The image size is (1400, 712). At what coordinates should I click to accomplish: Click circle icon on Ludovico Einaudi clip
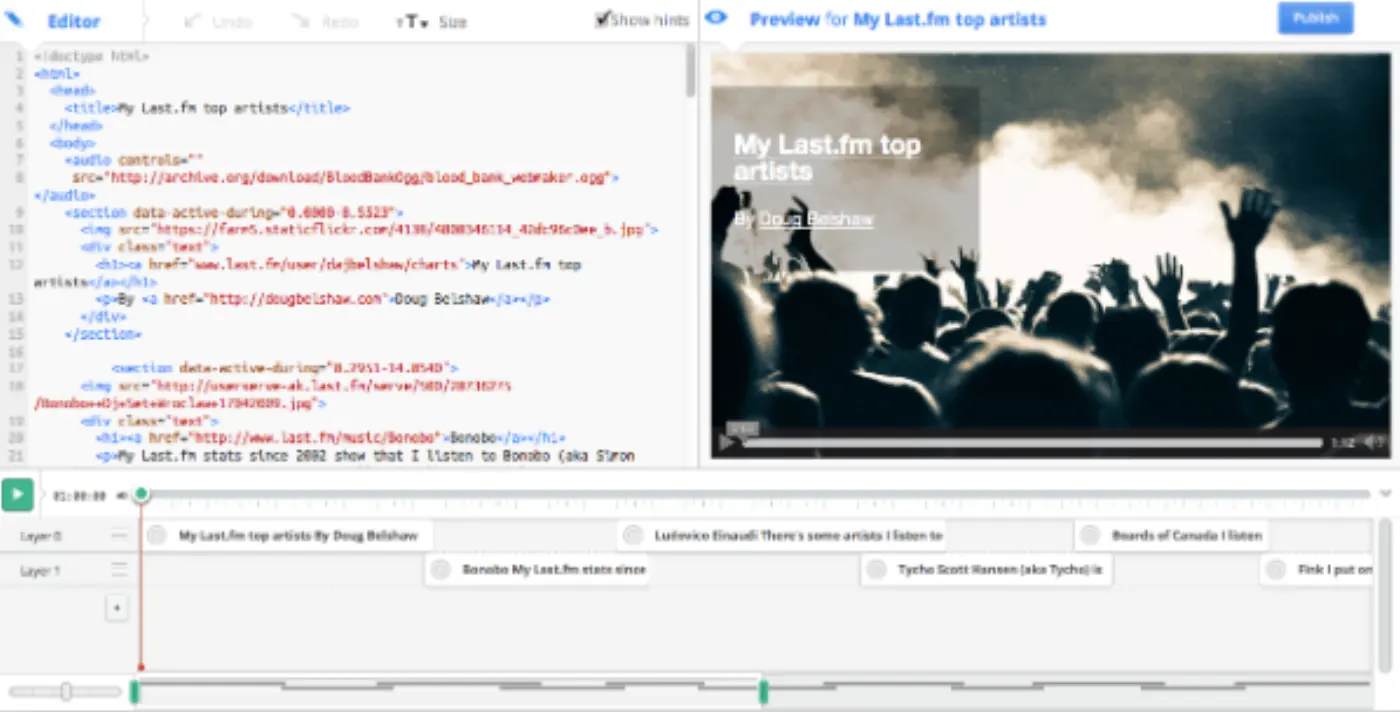tap(632, 536)
